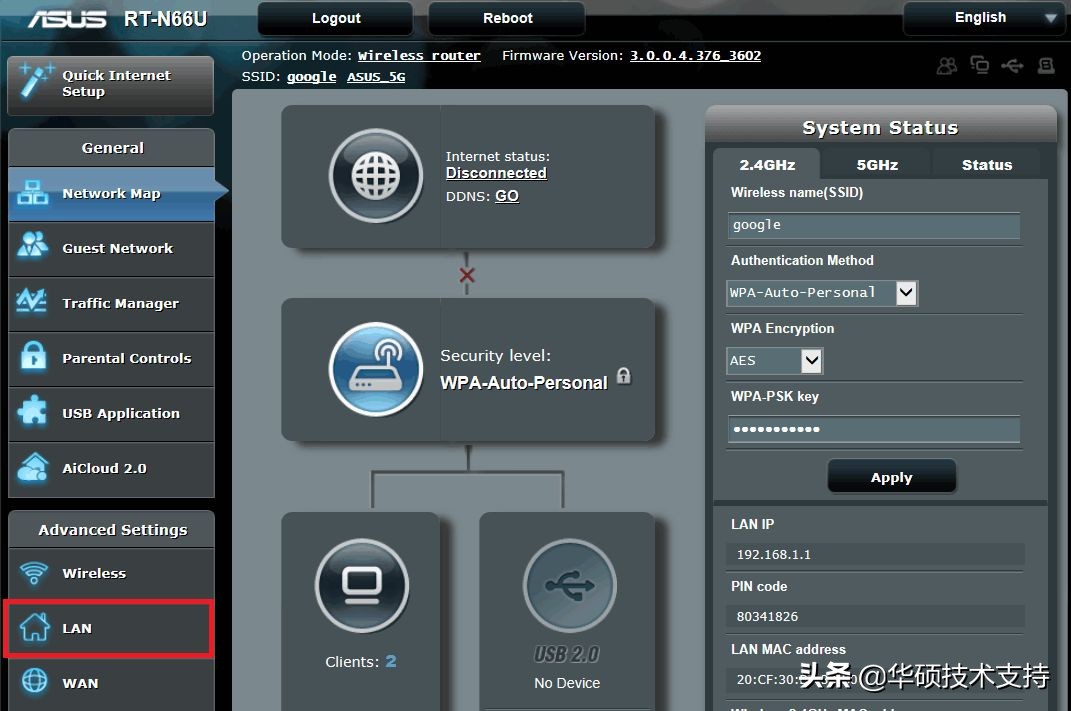Screen dimensions: 1071x711
Task: Open Wireless advanced settings
Action: 111,574
